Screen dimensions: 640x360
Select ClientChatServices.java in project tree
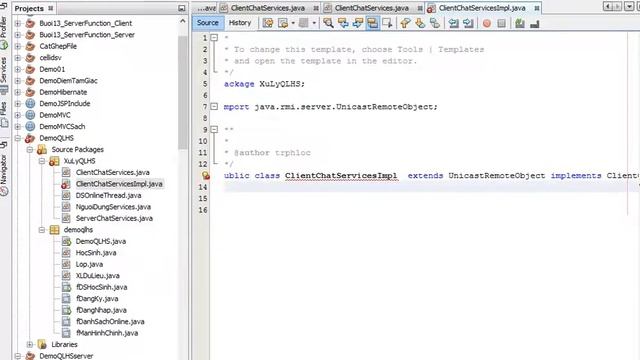(112, 172)
